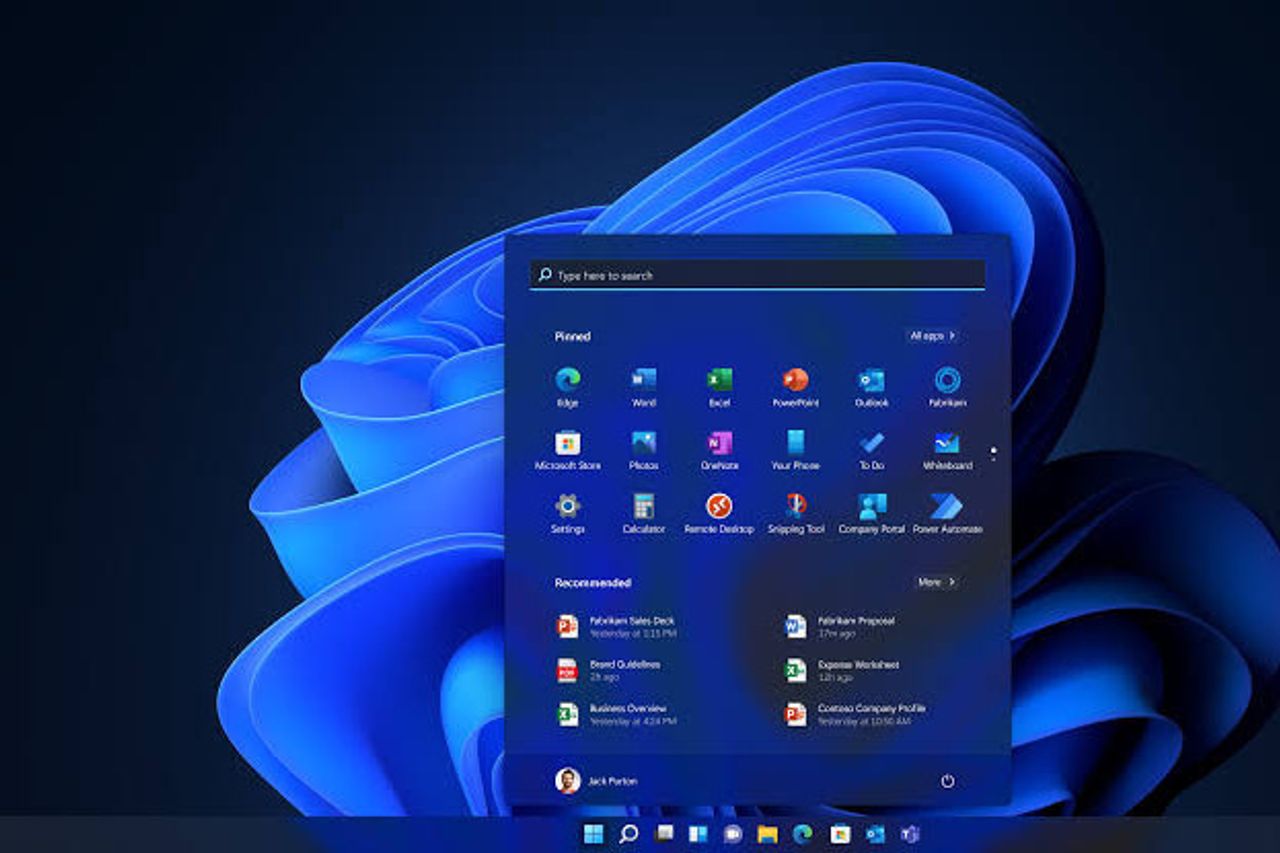1280x853 pixels.
Task: Click the Windows Start button on taskbar
Action: tap(593, 834)
